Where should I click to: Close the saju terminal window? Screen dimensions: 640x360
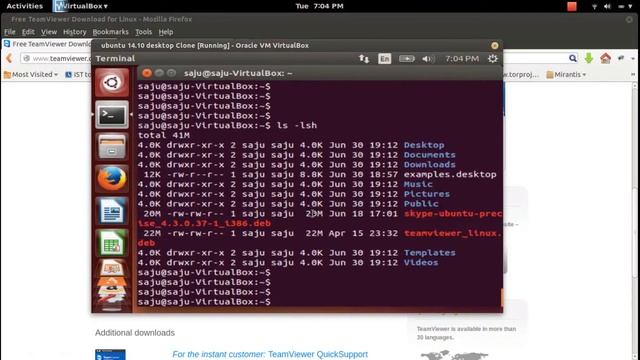(147, 73)
